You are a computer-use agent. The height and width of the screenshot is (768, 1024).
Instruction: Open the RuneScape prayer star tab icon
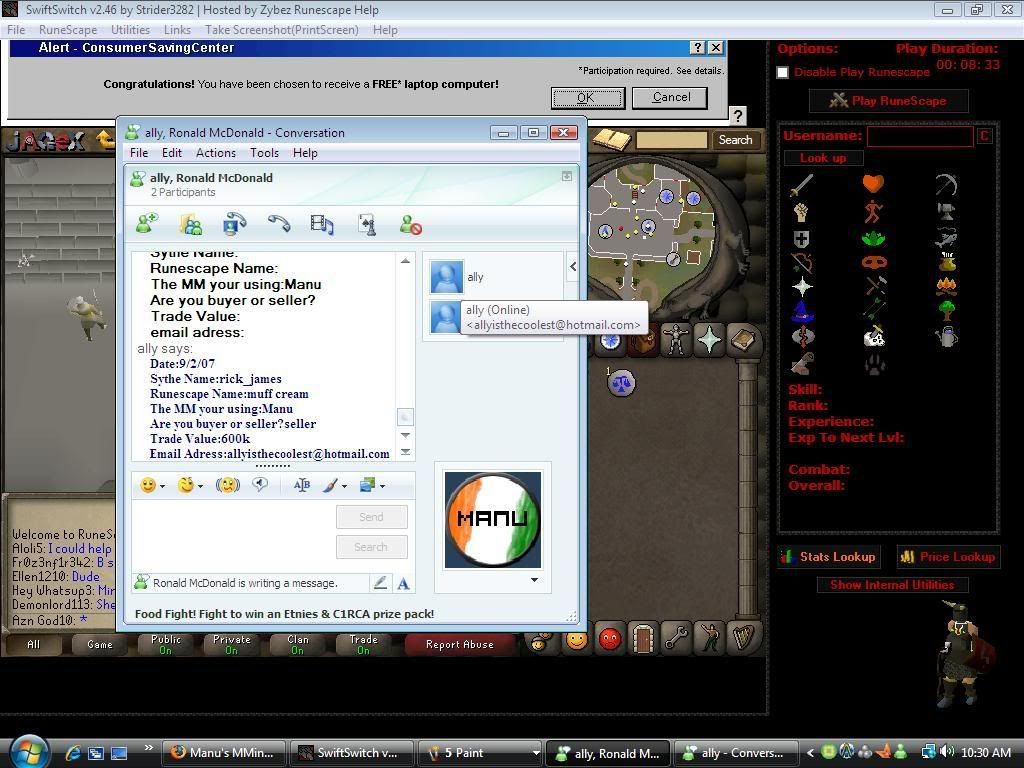point(709,340)
